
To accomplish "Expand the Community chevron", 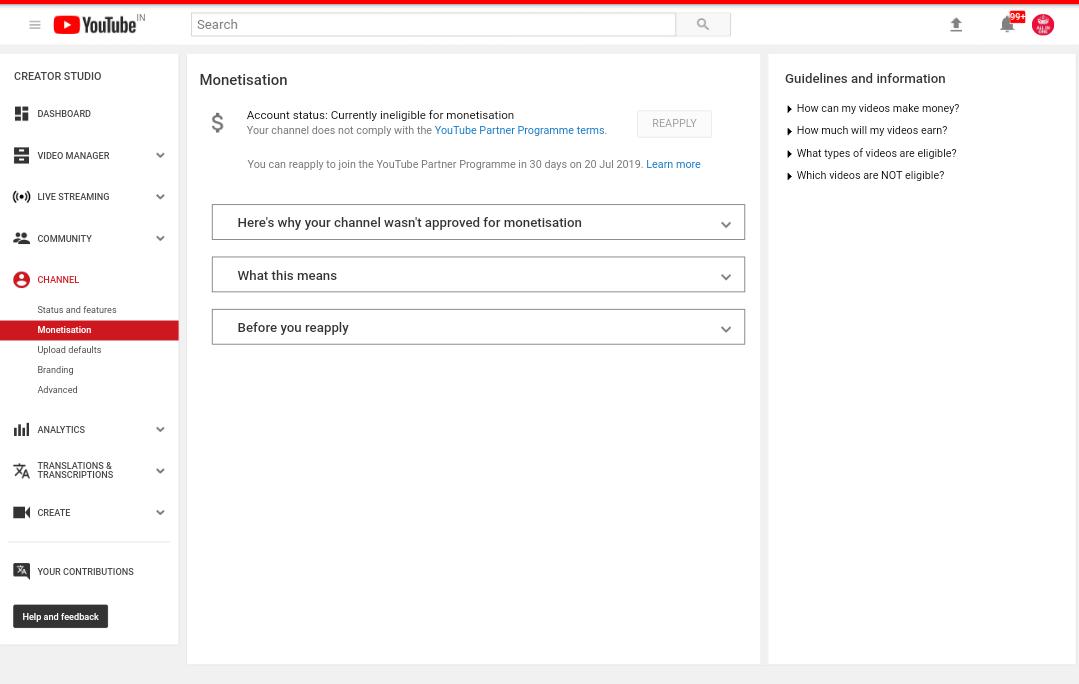I will click(160, 239).
